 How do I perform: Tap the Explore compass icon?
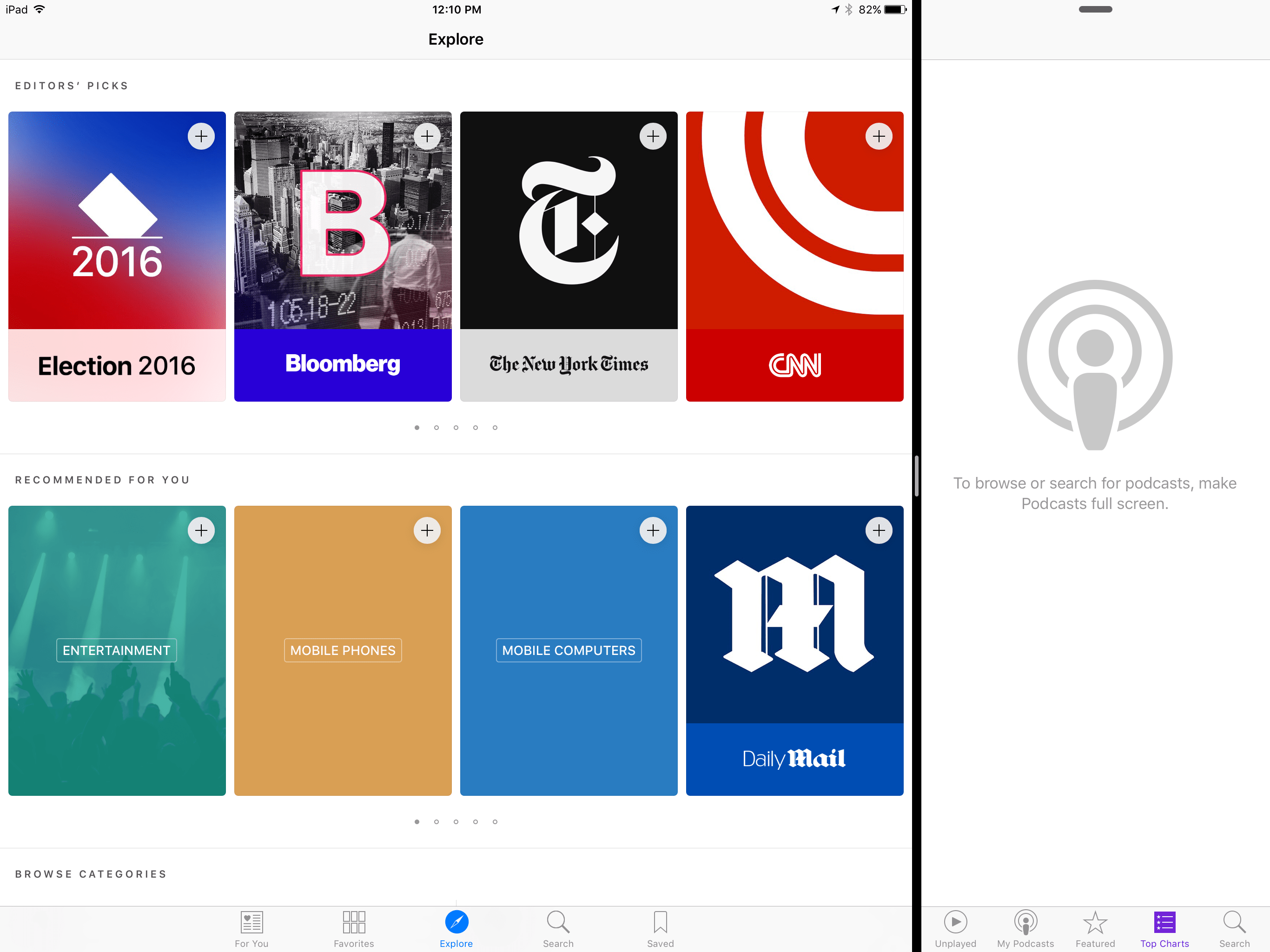pos(455,923)
